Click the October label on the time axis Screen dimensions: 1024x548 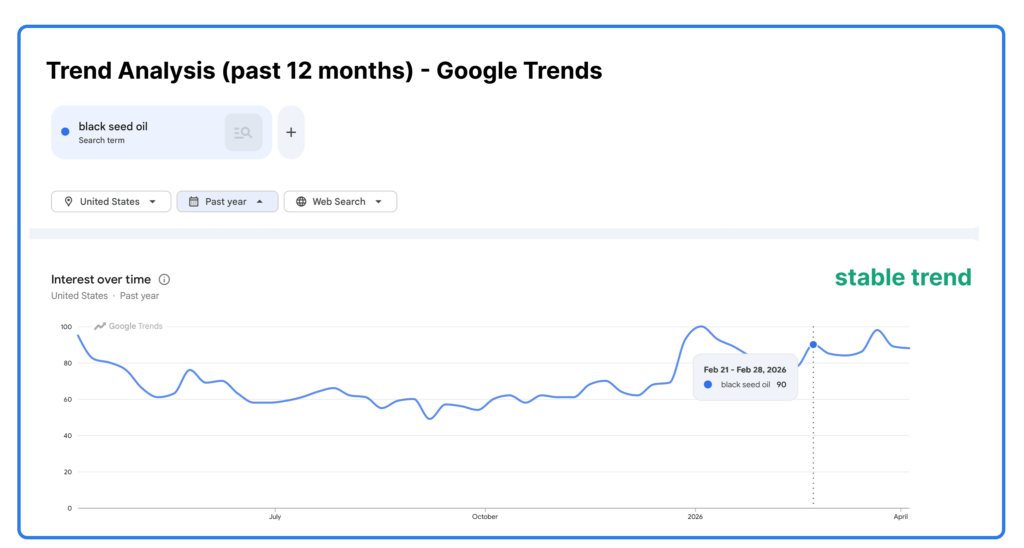coord(485,517)
